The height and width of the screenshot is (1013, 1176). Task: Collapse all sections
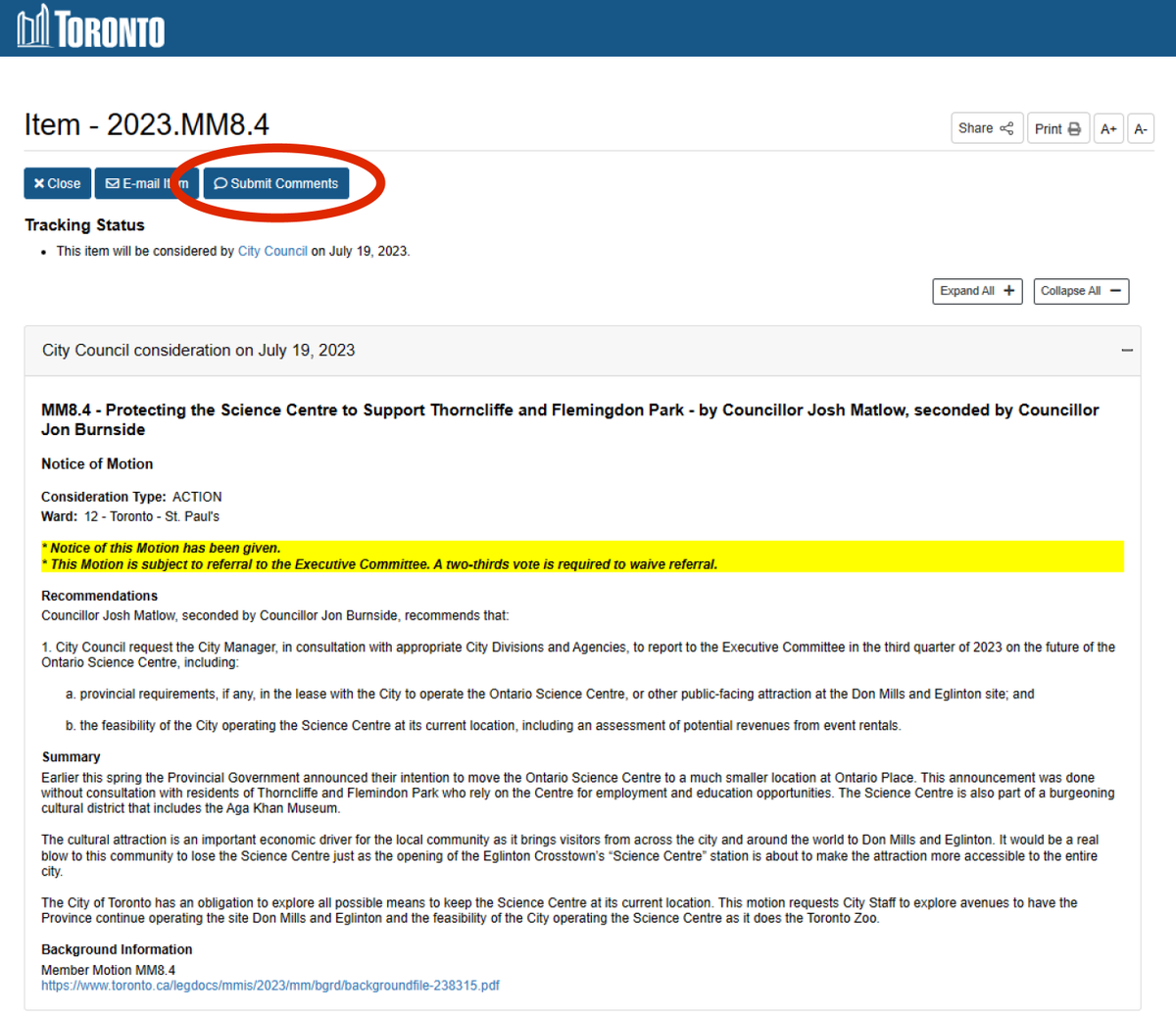(1081, 291)
